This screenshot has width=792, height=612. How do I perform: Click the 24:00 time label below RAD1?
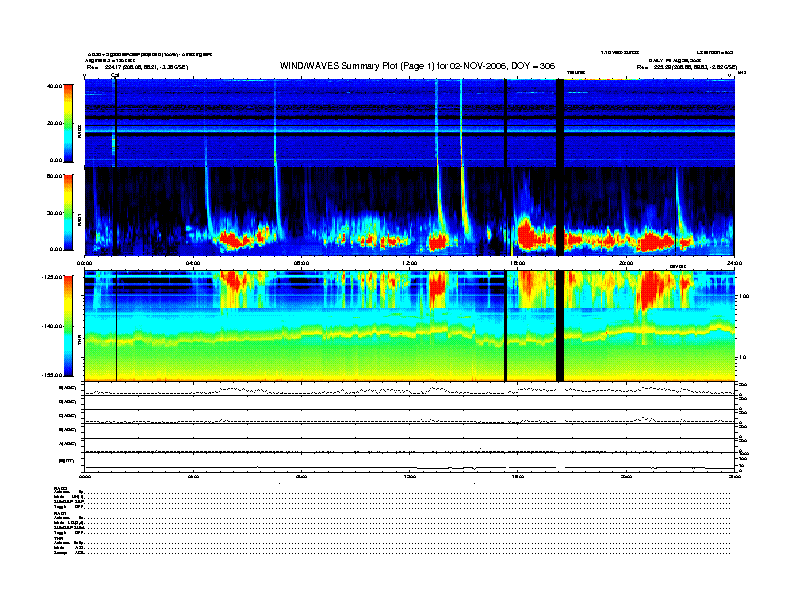click(733, 263)
